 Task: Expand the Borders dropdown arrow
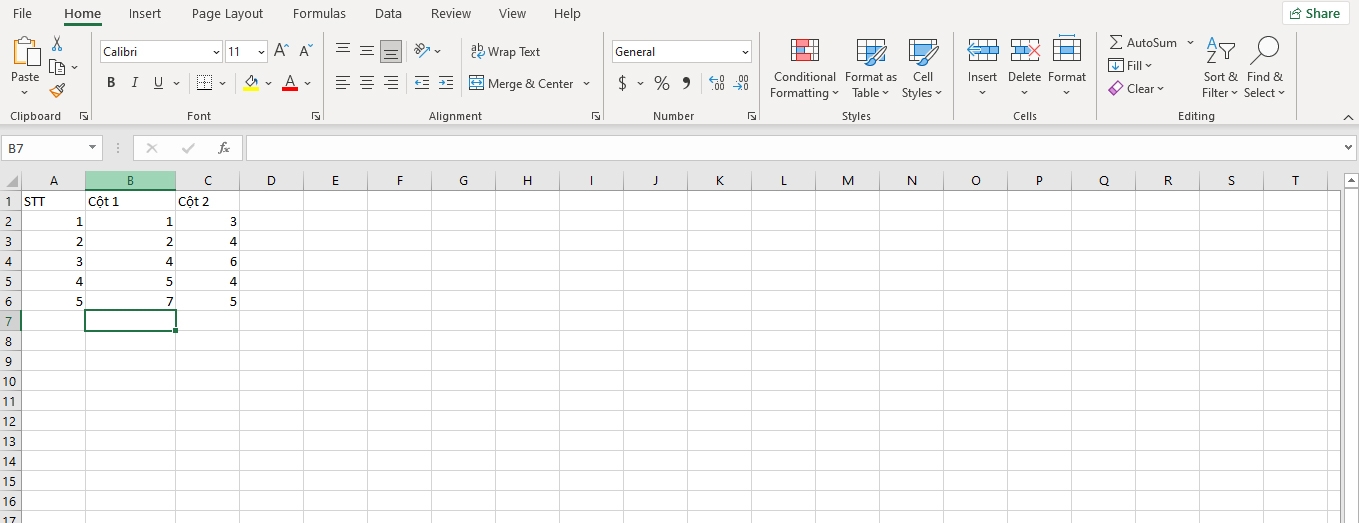coord(221,83)
